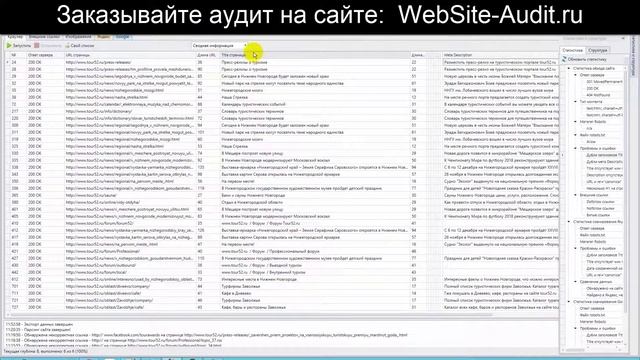Collapse the Мета-тег Robots tree node arrow
This screenshot has width=640, height=360.
point(576,122)
